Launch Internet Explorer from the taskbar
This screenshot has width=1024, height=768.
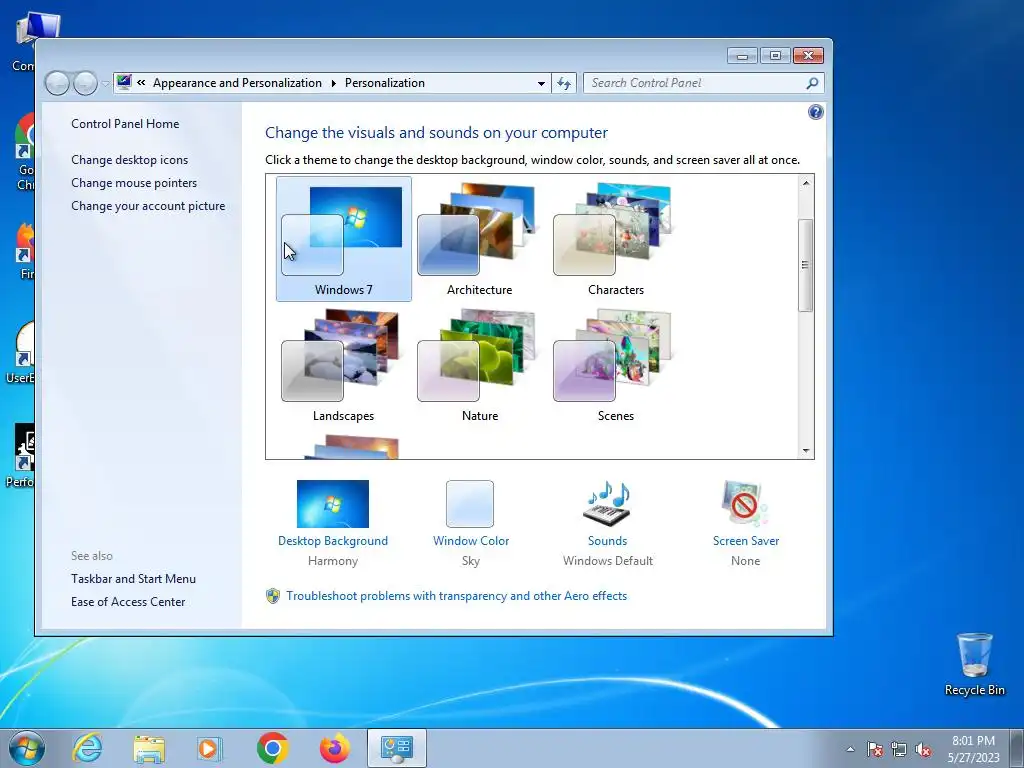click(x=88, y=748)
